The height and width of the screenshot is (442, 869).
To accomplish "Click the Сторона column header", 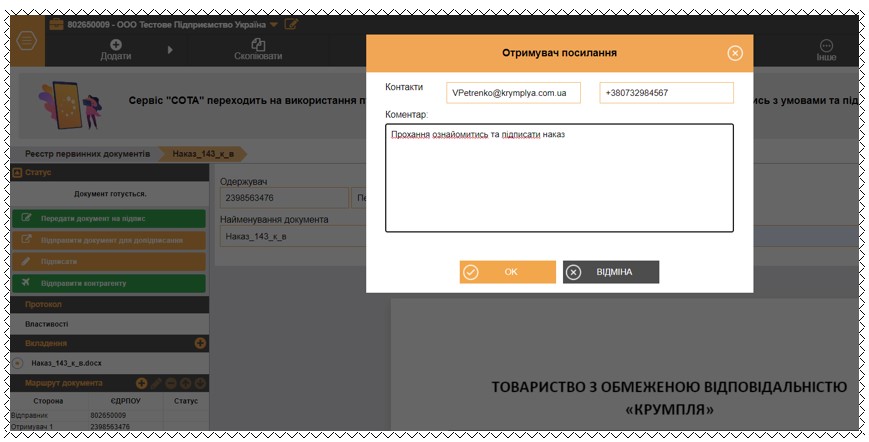I will tap(48, 401).
